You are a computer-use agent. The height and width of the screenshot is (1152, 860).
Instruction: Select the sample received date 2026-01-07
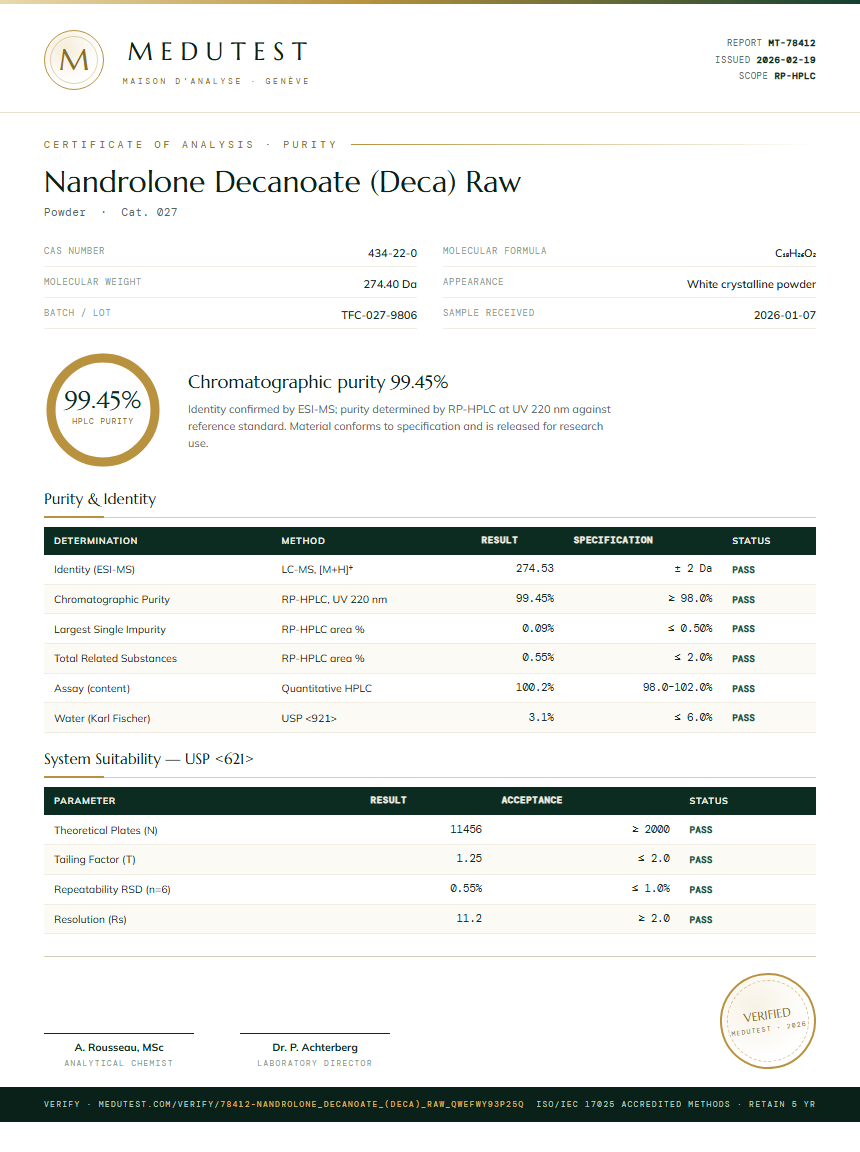[x=784, y=315]
